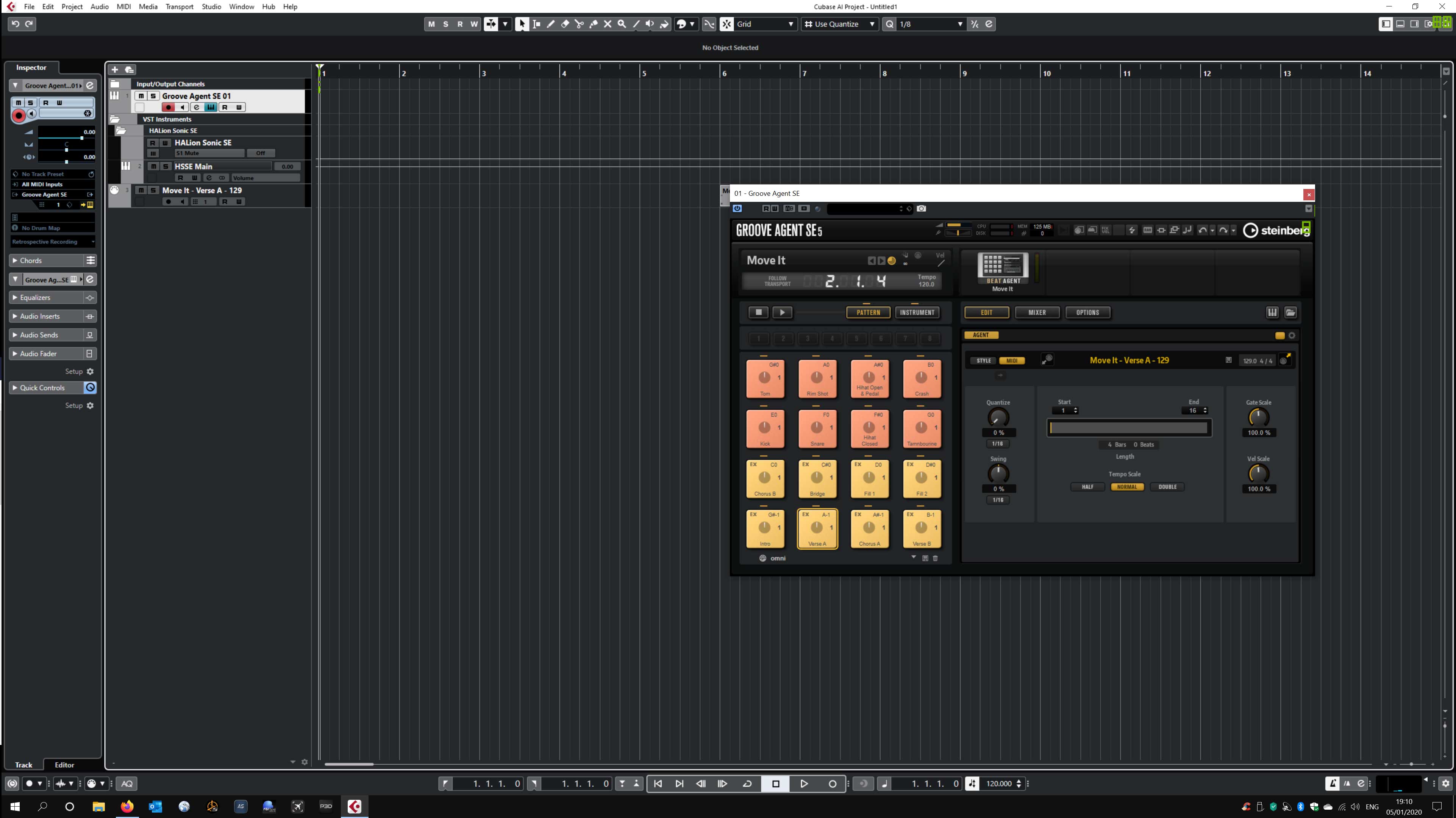Screen dimensions: 1456x818
Task: Open the Project menu
Action: coord(72,6)
